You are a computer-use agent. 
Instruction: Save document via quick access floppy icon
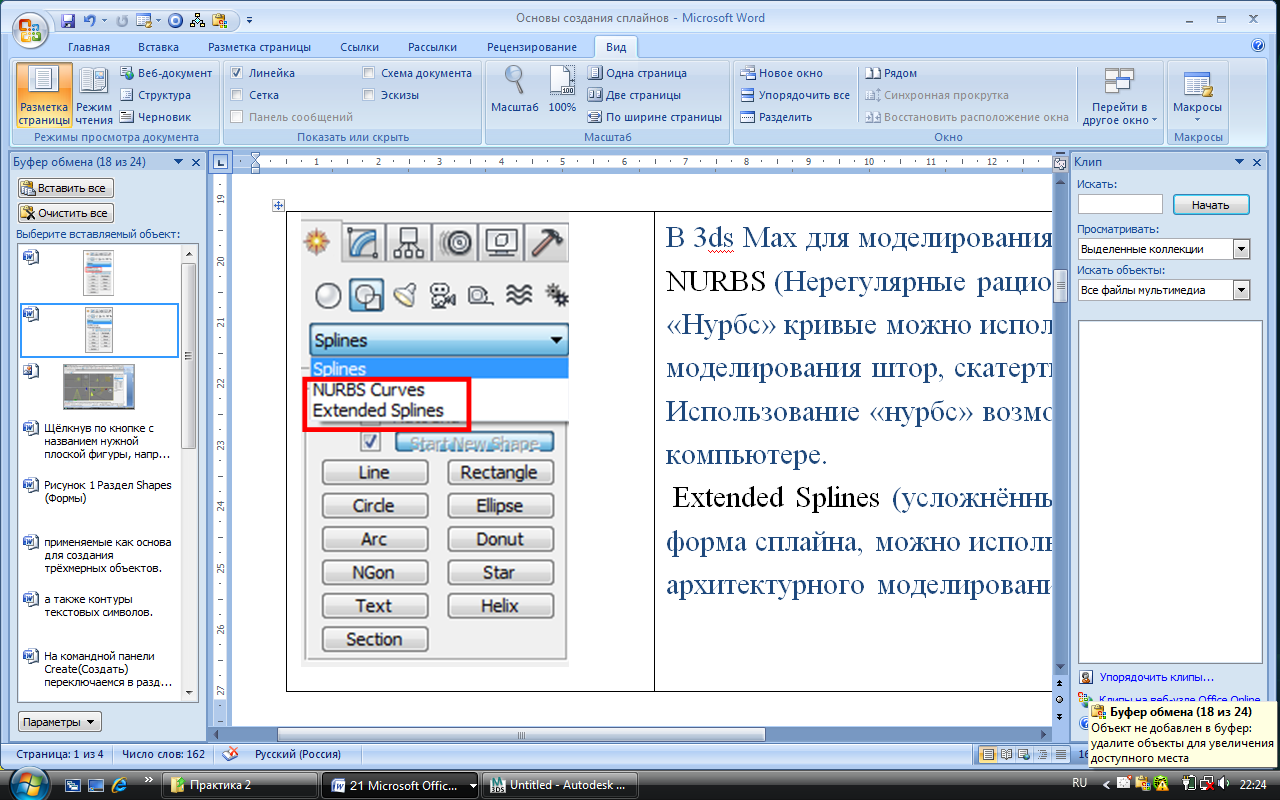[x=68, y=19]
